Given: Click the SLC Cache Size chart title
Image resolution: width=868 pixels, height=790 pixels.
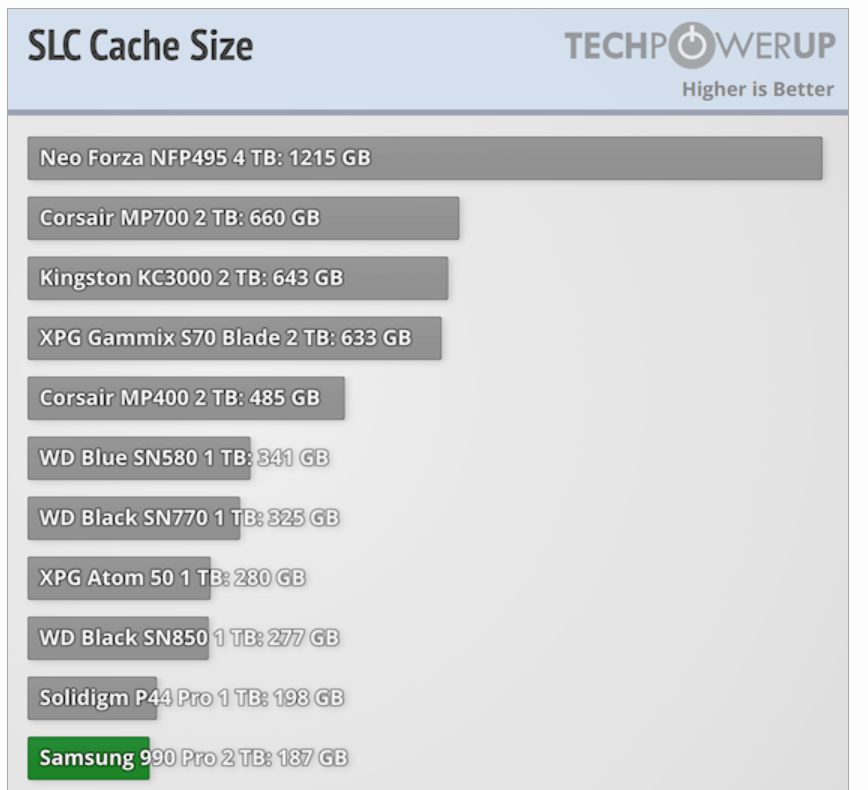Looking at the screenshot, I should point(140,46).
